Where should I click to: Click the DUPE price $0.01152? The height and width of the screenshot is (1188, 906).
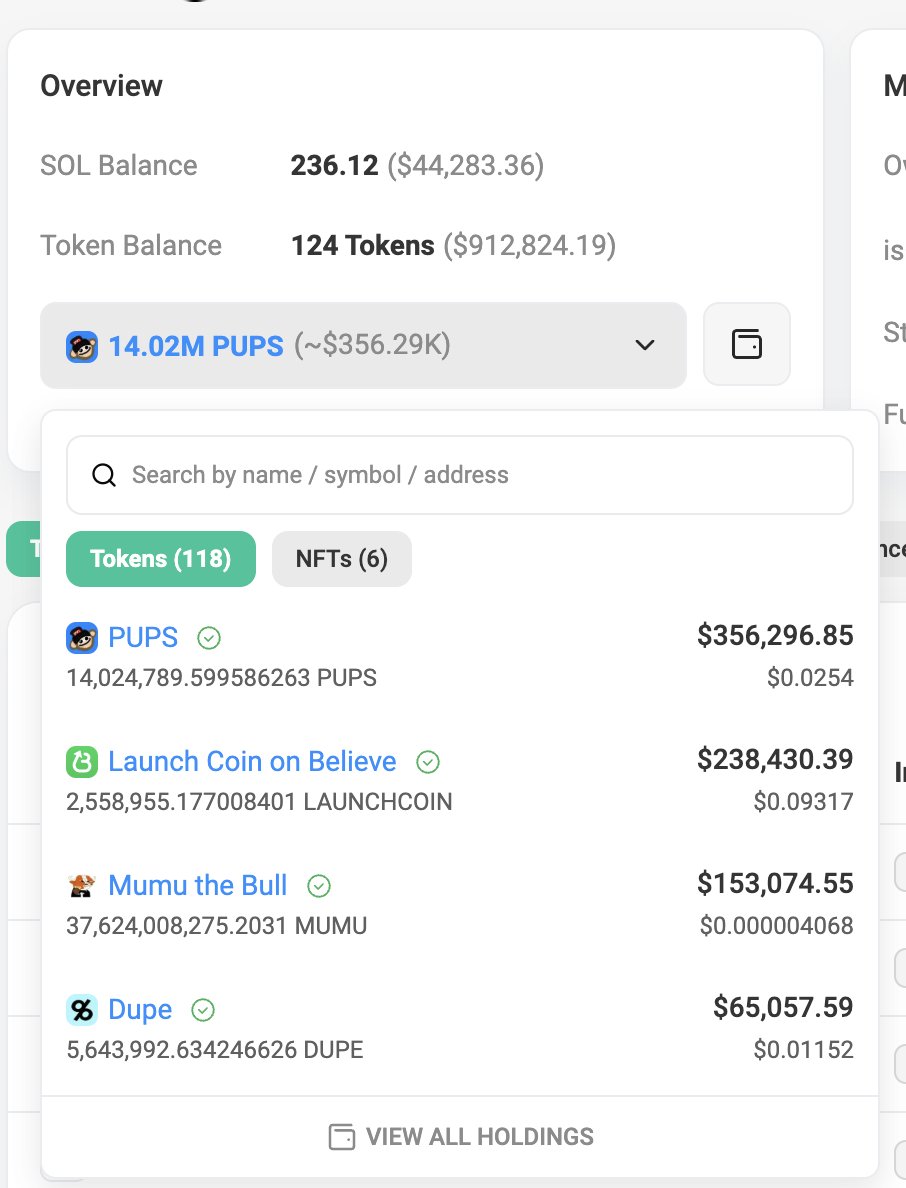[803, 1050]
